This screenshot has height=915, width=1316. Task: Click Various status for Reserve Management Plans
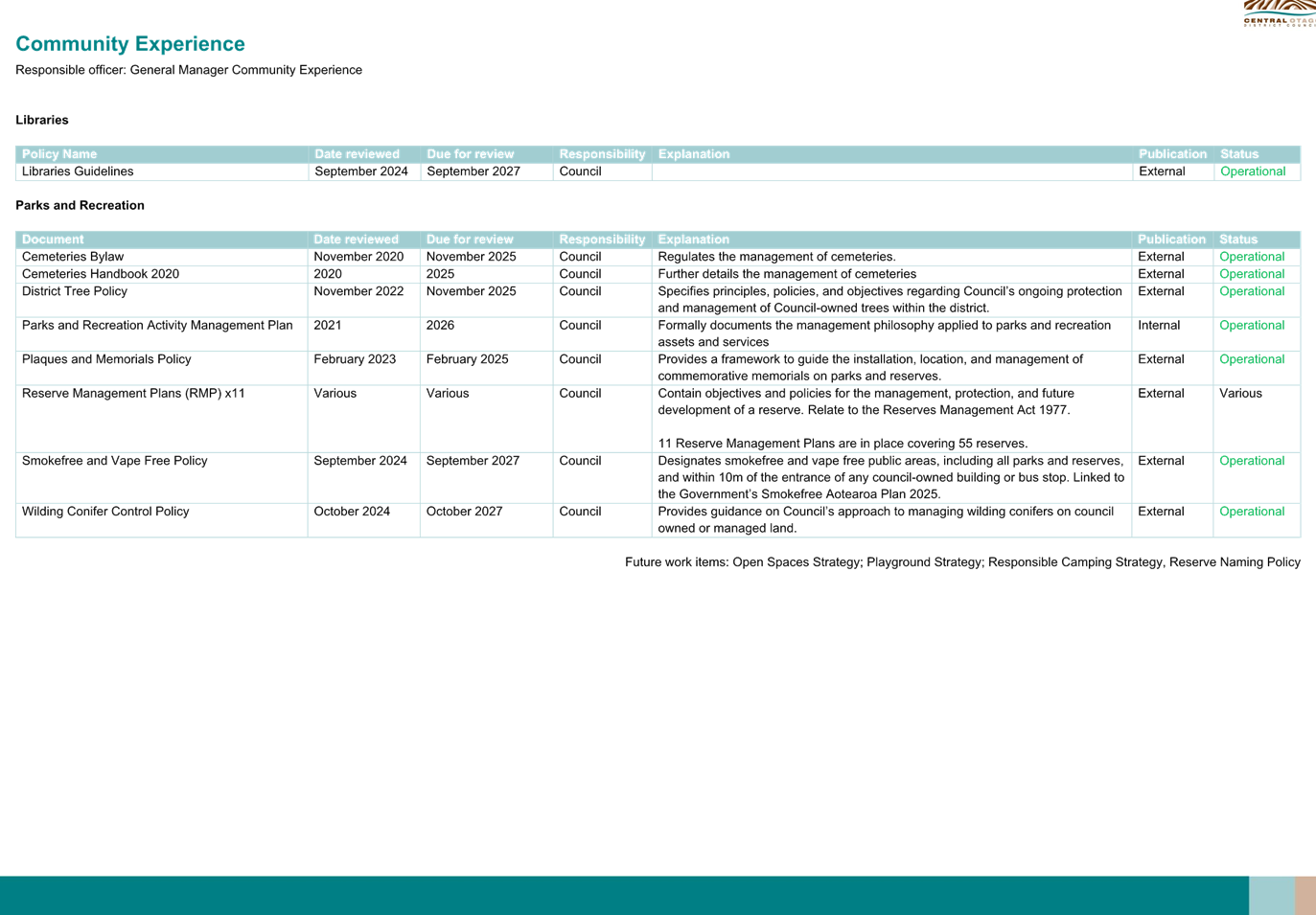[x=1240, y=394]
